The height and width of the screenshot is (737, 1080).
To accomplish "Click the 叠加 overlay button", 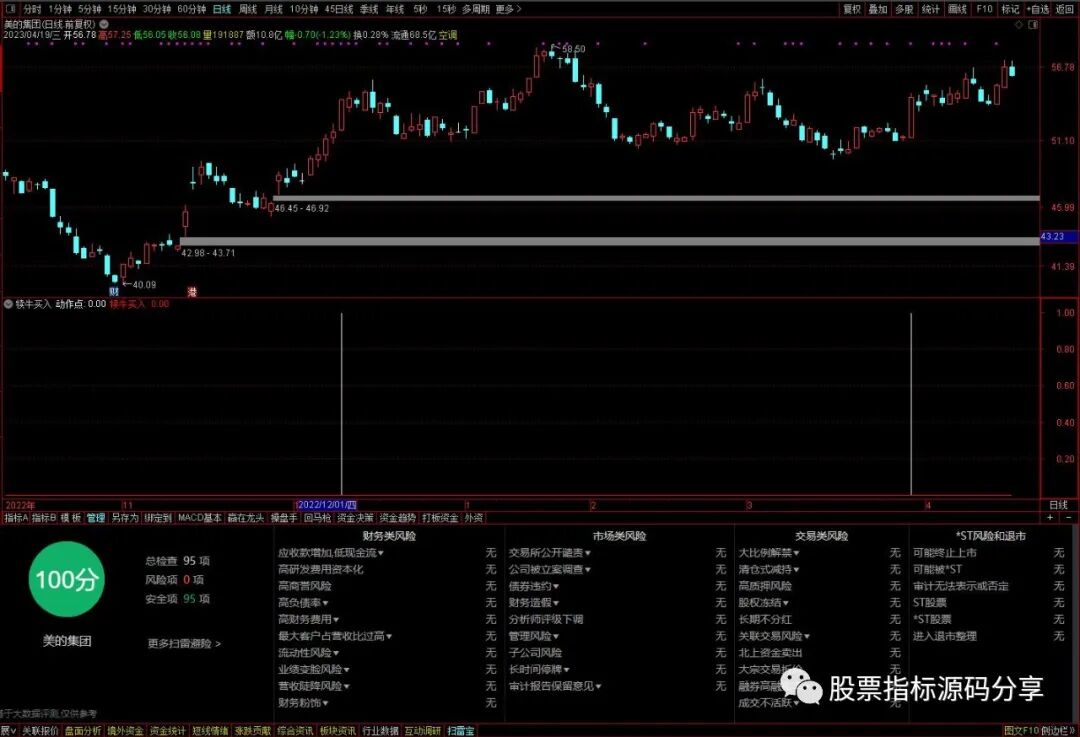I will point(878,9).
